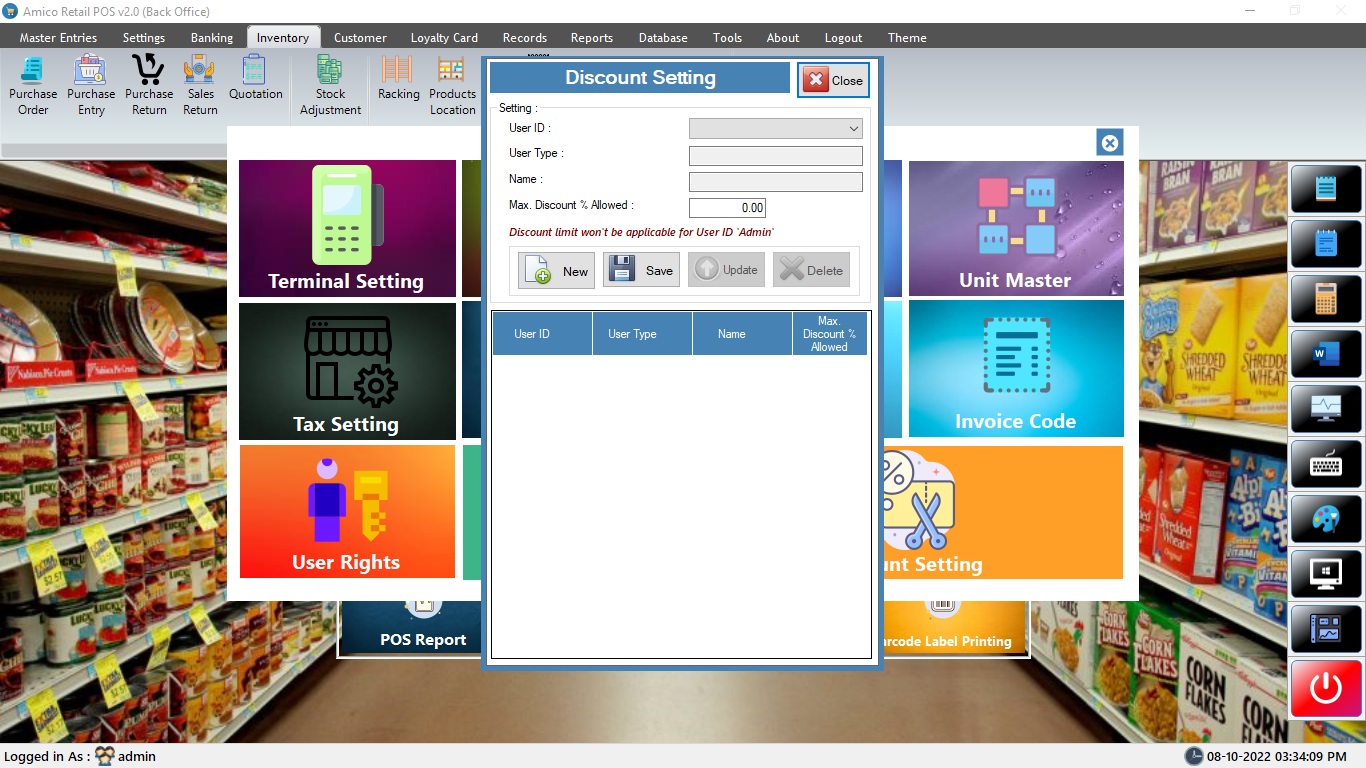Open Purchase Return from the toolbar
The image size is (1366, 768).
coord(149,84)
